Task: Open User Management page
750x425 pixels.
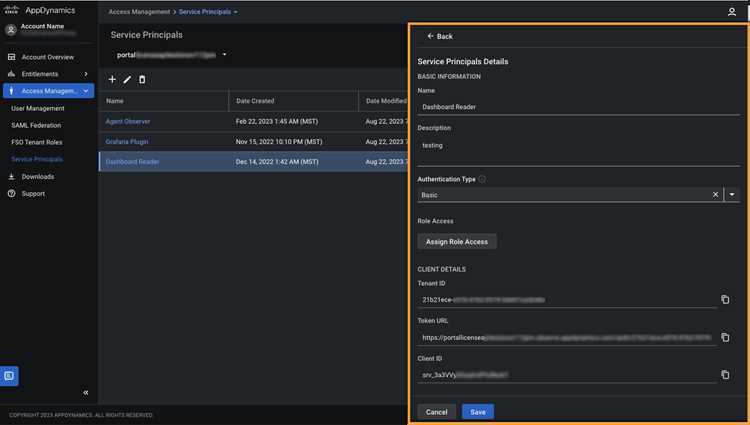Action: (38, 109)
